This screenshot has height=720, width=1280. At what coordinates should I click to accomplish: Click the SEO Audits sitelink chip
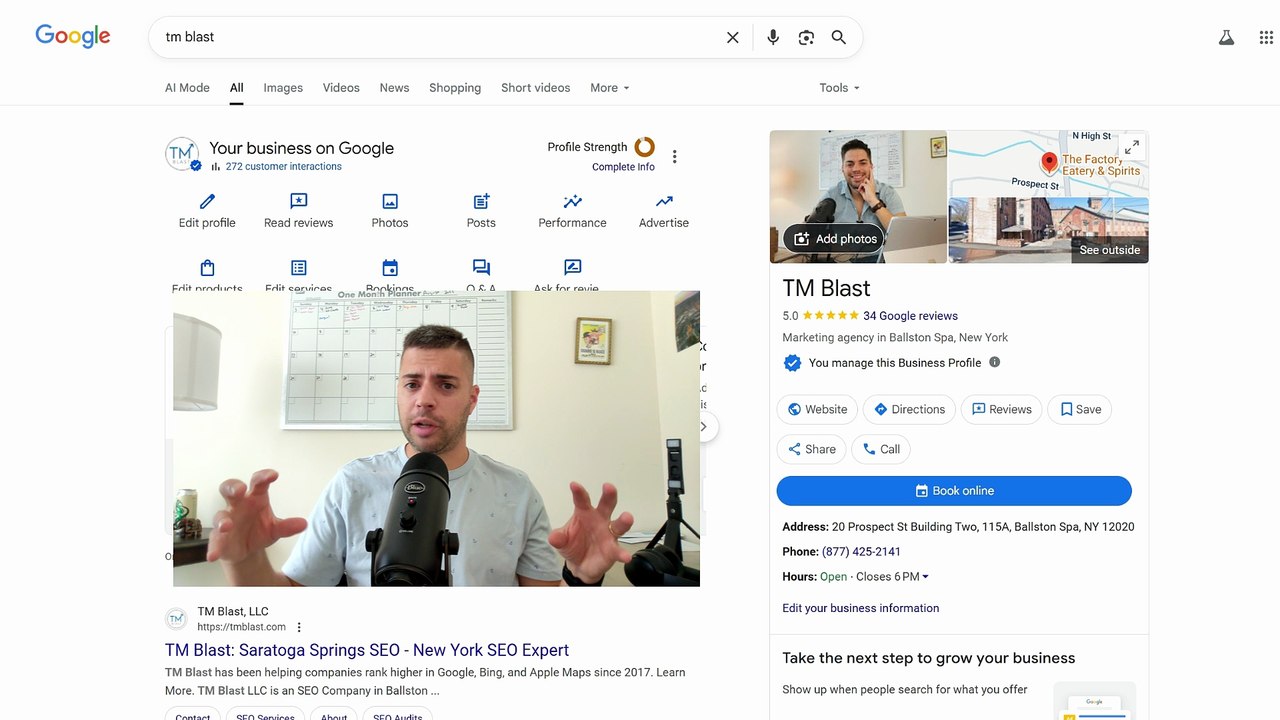point(398,714)
